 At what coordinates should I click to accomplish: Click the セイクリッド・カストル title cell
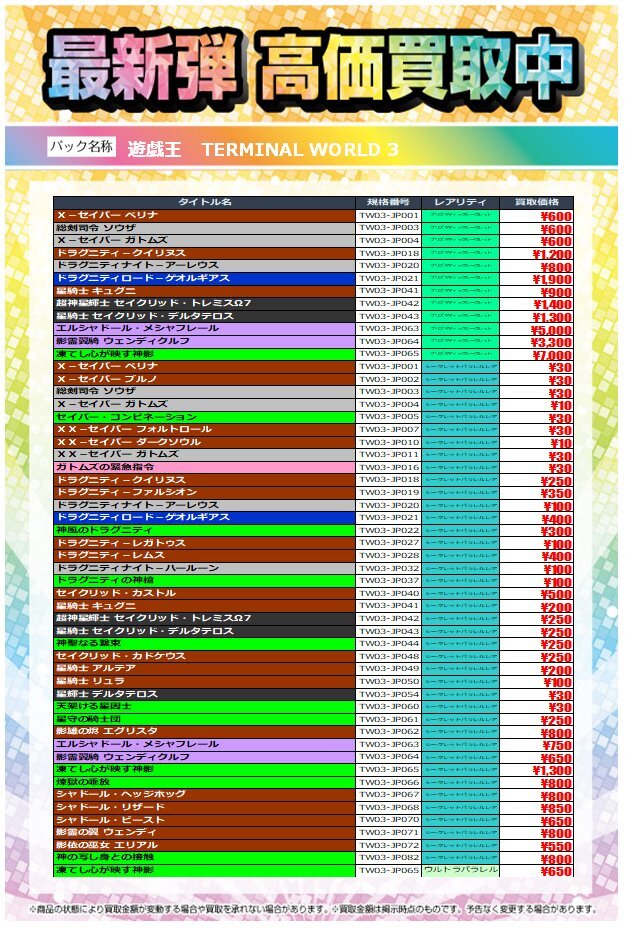pyautogui.click(x=205, y=594)
